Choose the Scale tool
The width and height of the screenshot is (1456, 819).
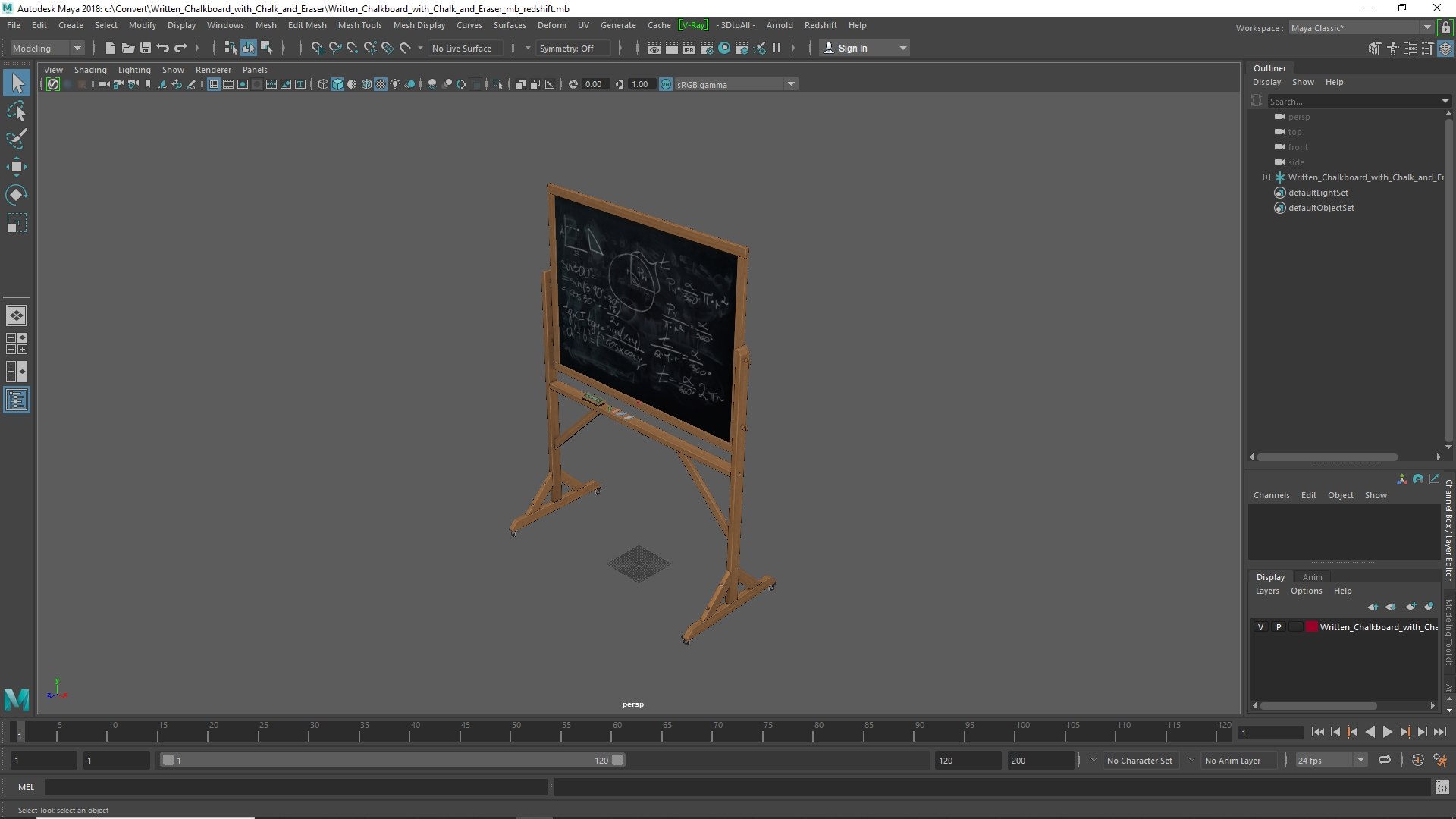click(x=17, y=223)
